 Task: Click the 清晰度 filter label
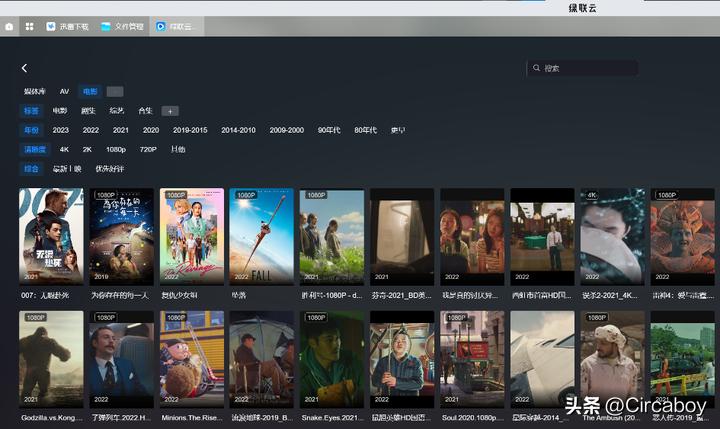point(35,149)
